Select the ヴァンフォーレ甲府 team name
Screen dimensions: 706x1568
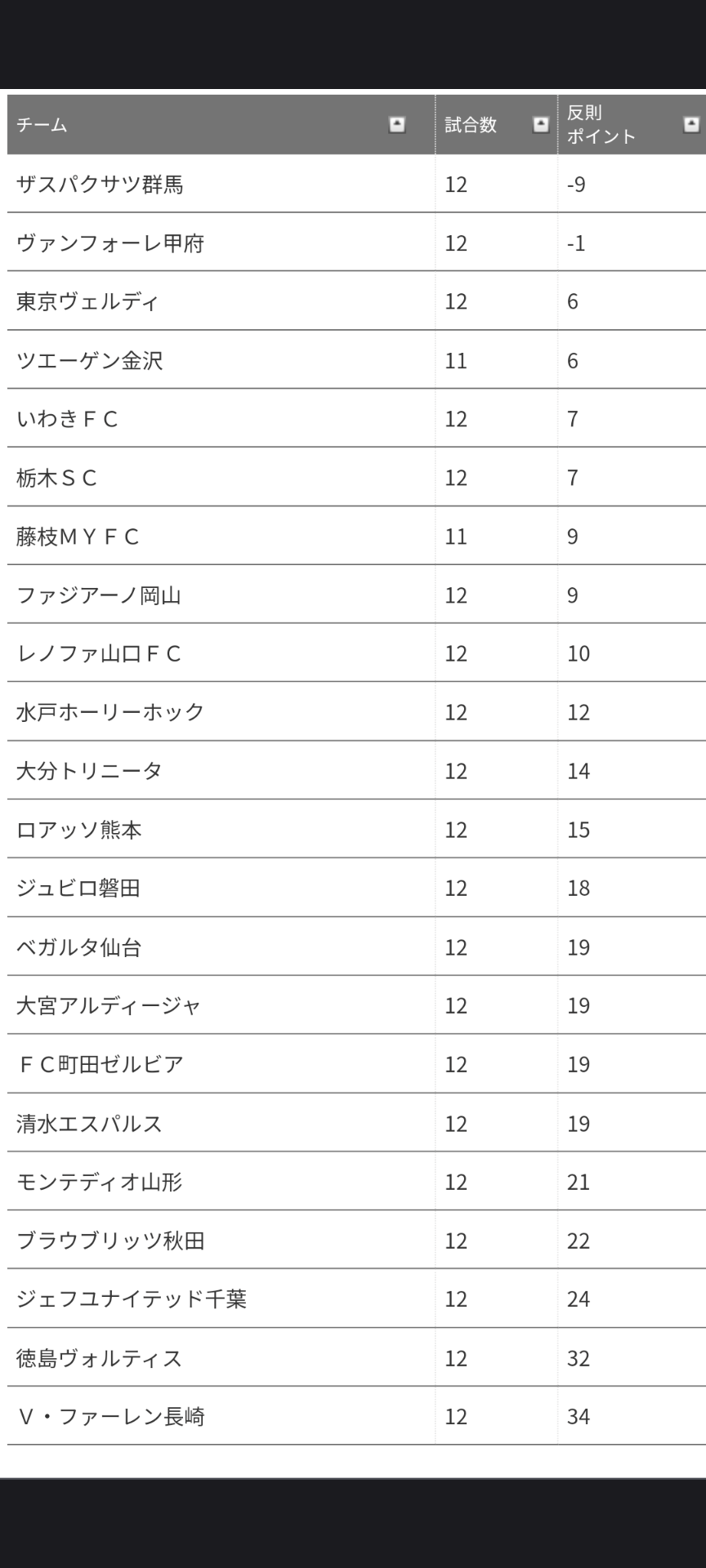point(110,243)
